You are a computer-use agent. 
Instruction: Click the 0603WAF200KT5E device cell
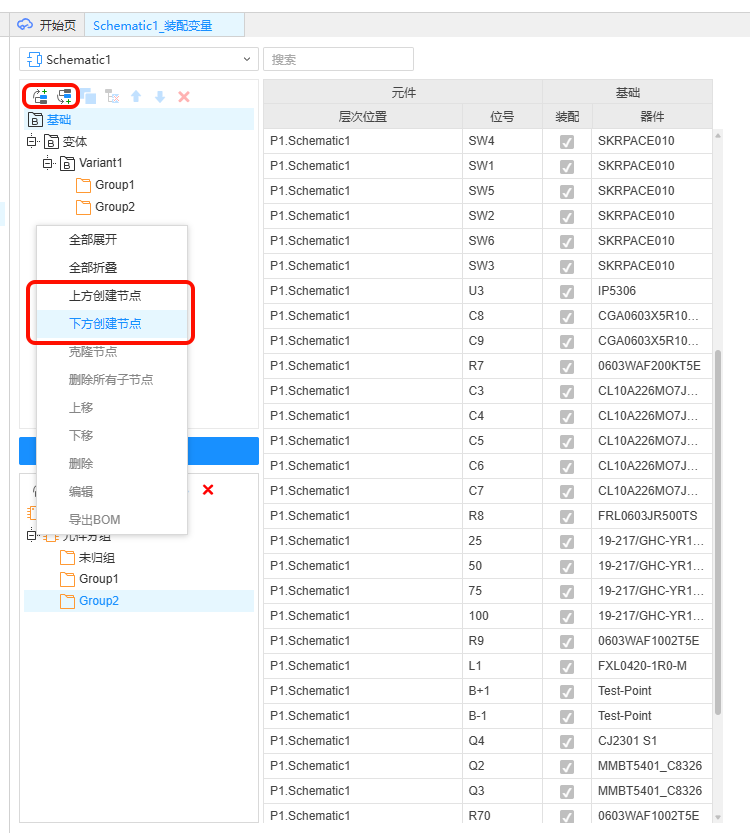(x=652, y=366)
